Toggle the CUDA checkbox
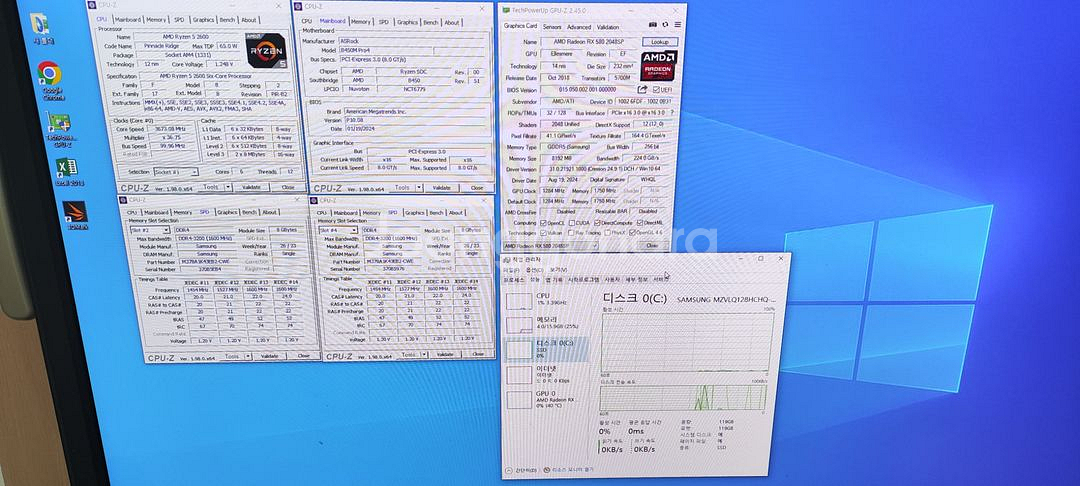 click(572, 223)
